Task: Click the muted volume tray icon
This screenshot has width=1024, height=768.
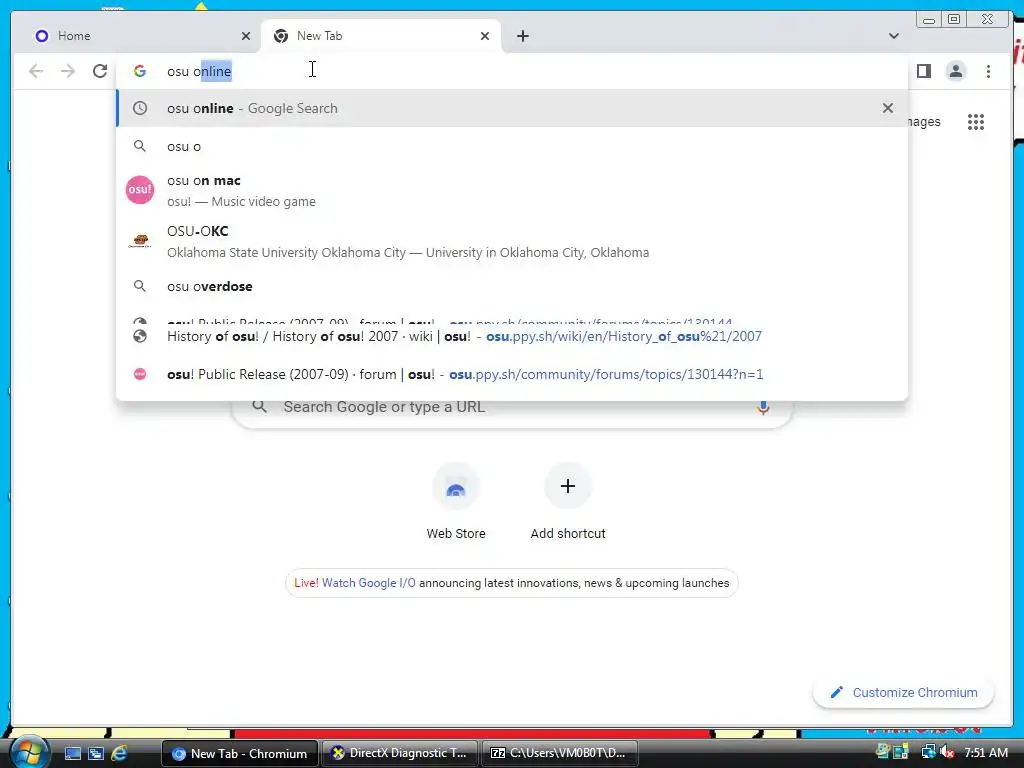Action: pos(947,753)
